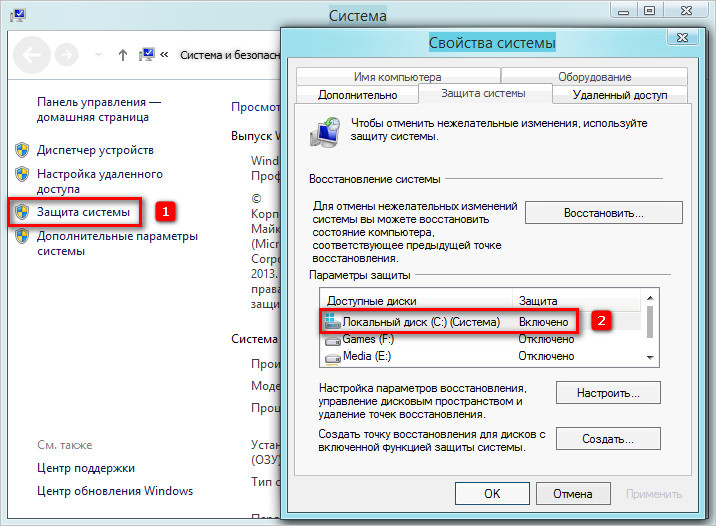Switch to the Дополнительно tab
The height and width of the screenshot is (526, 716).
[357, 95]
